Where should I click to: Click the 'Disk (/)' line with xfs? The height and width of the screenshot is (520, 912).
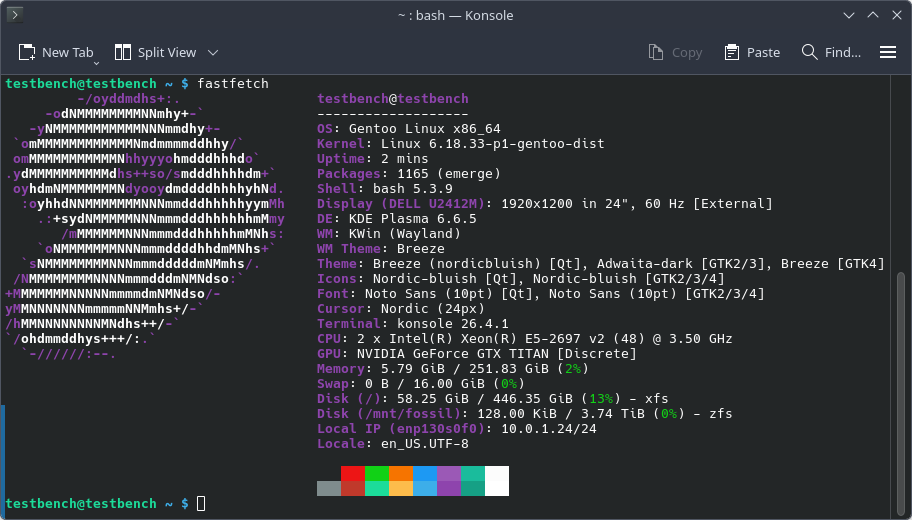(493, 398)
